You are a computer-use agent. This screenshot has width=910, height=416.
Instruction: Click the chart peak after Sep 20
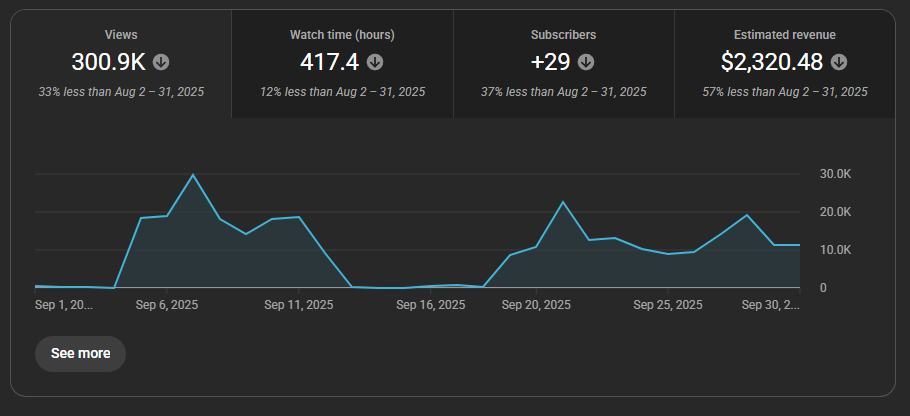563,202
